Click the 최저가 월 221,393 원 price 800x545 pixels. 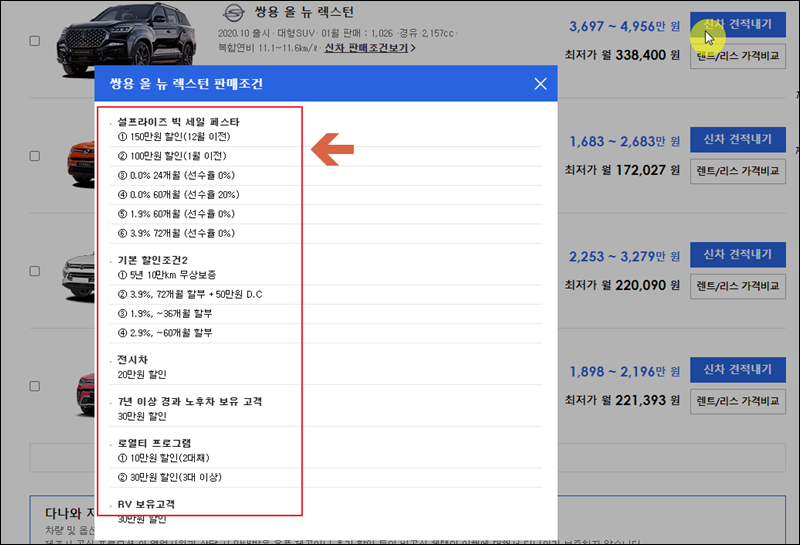coord(622,401)
